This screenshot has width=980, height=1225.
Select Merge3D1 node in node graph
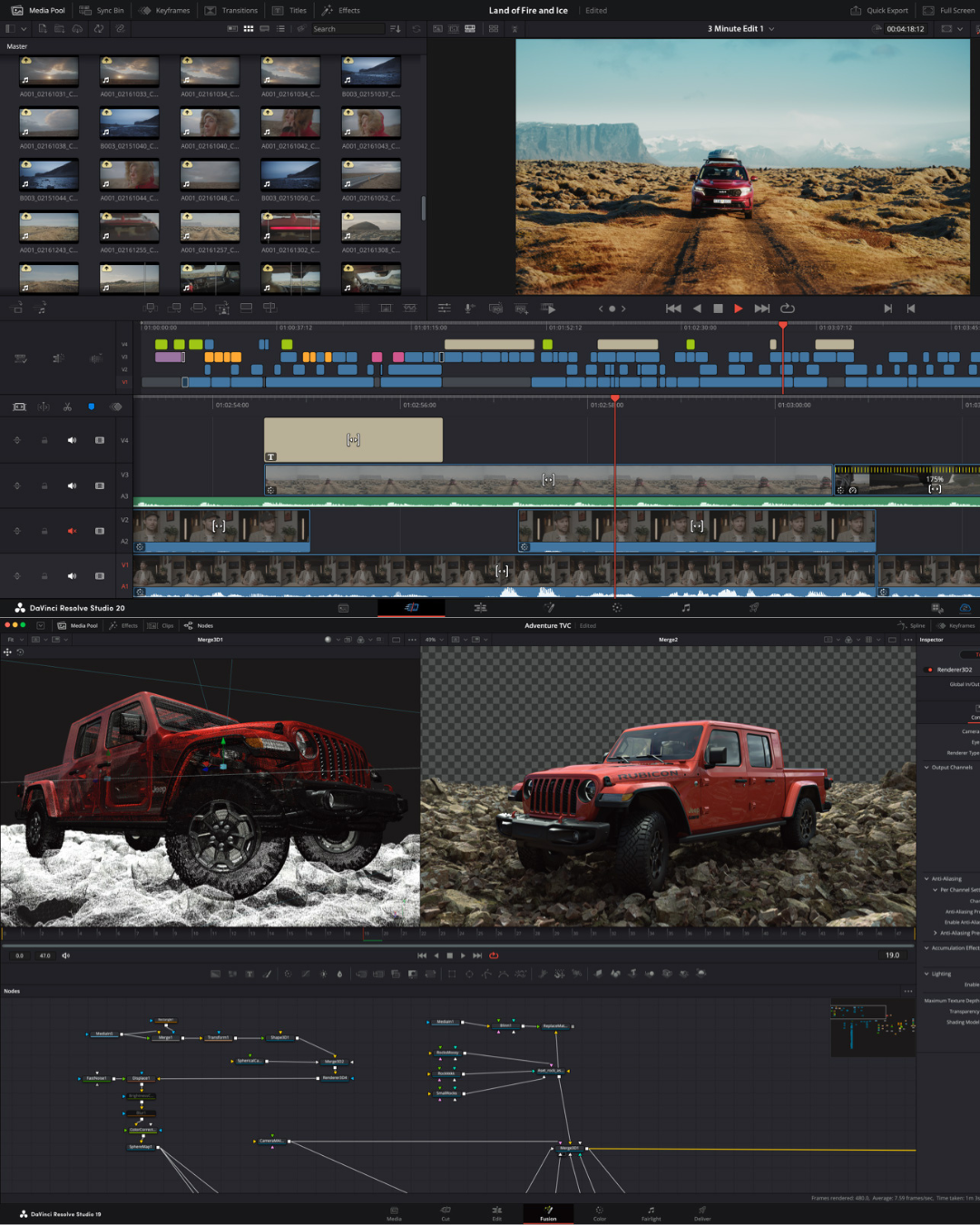pyautogui.click(x=569, y=1148)
